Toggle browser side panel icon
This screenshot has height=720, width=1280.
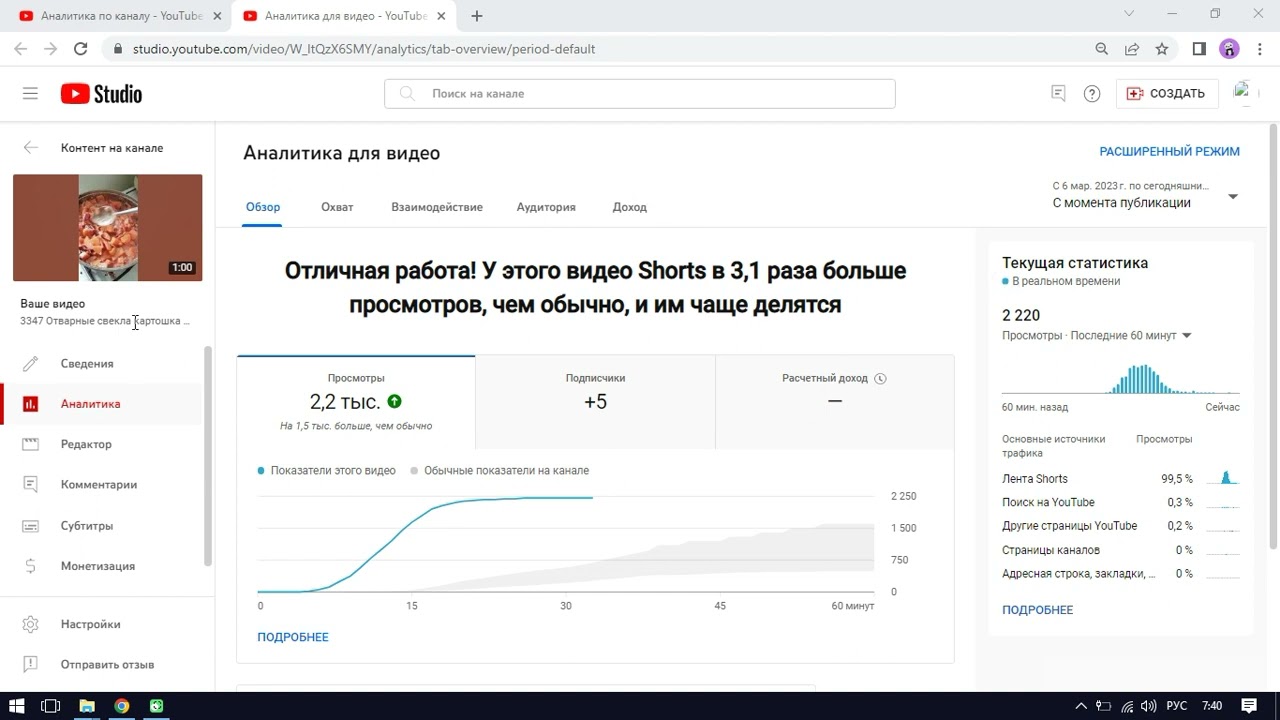[1199, 48]
